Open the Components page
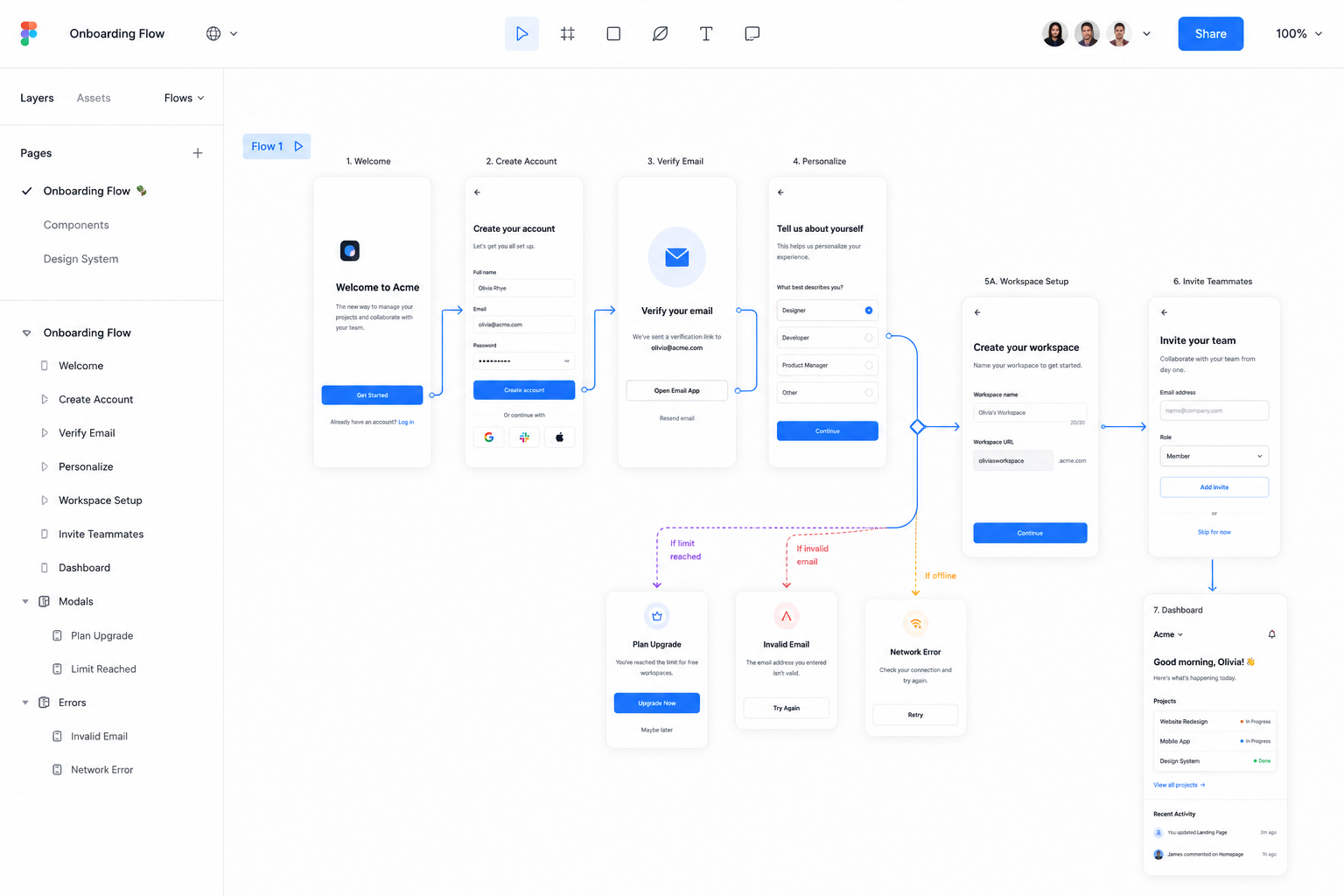Viewport: 1344px width, 896px height. (76, 225)
